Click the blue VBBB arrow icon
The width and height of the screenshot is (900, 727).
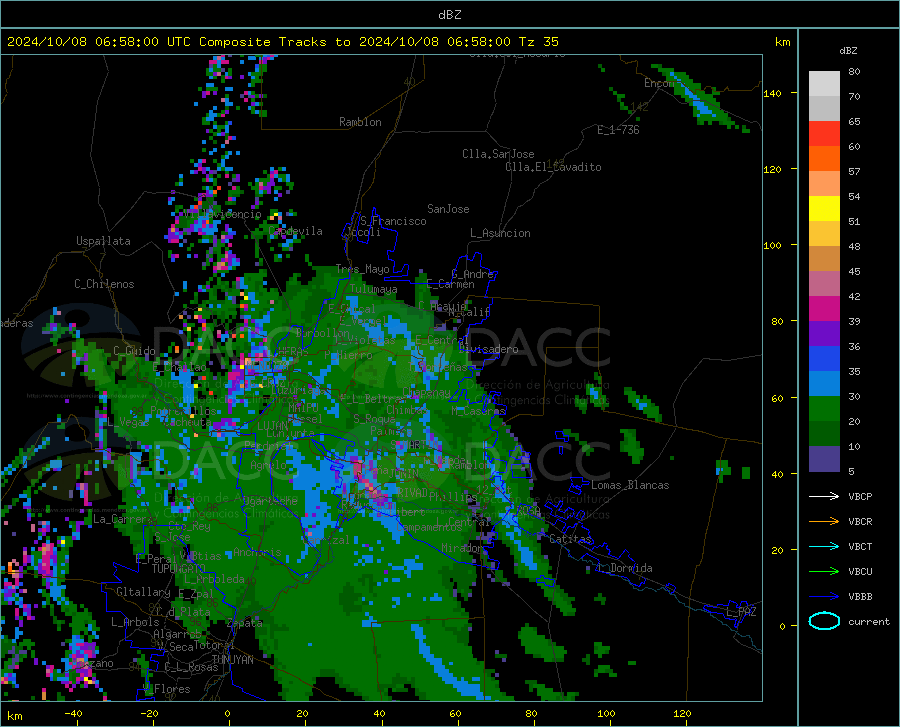click(x=824, y=597)
